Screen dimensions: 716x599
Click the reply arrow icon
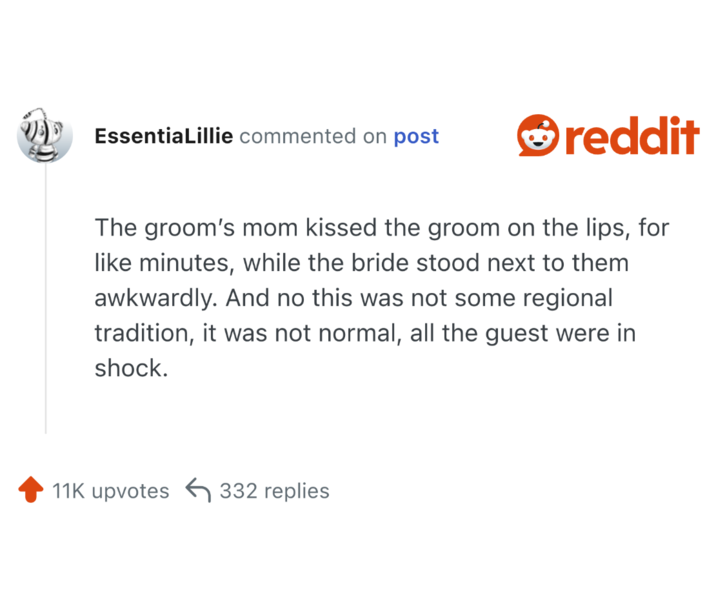pos(198,491)
